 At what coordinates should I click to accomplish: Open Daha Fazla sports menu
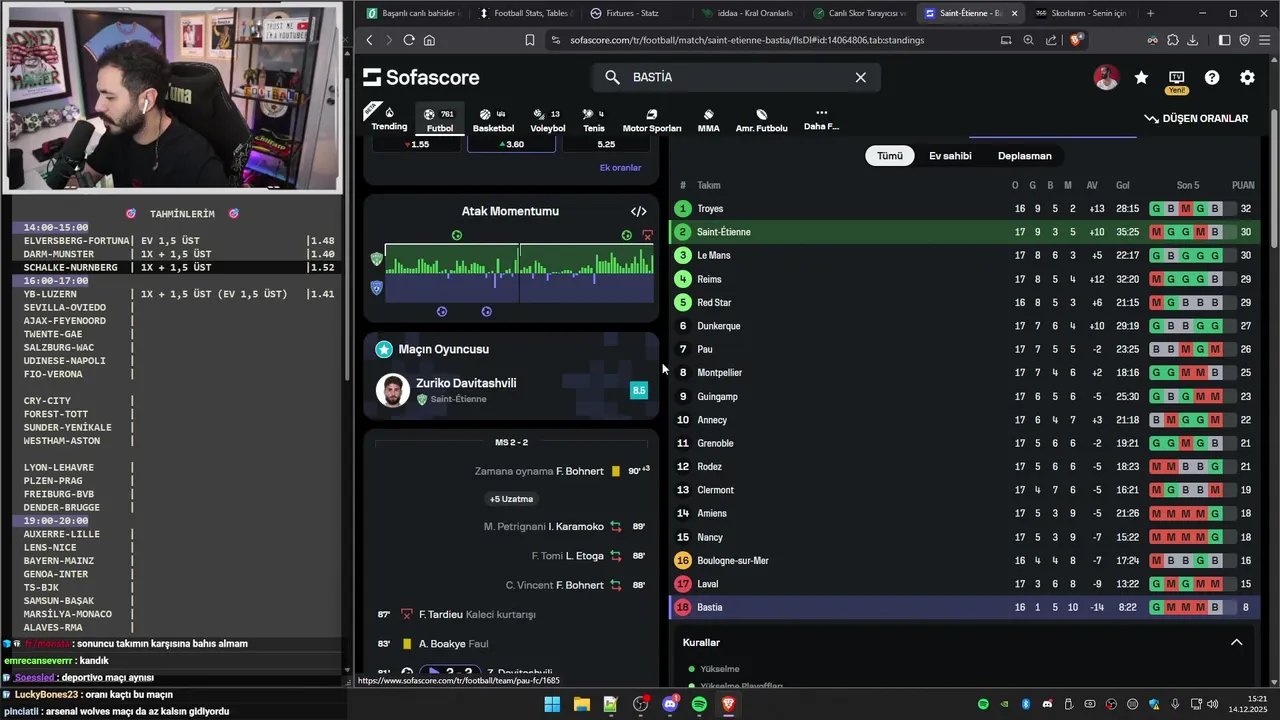pyautogui.click(x=821, y=120)
